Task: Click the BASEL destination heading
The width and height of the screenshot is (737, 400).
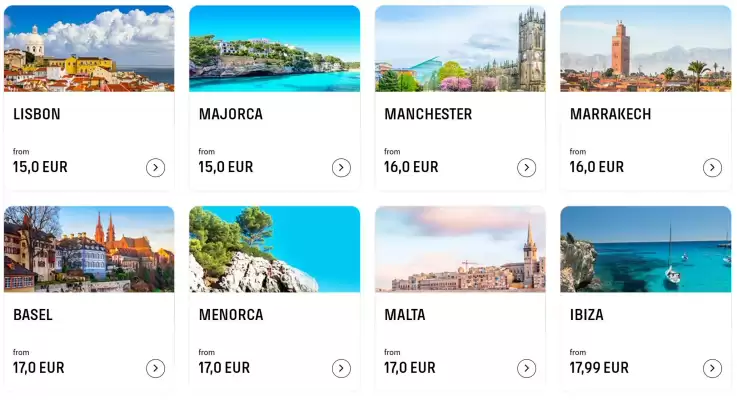Action: [33, 315]
